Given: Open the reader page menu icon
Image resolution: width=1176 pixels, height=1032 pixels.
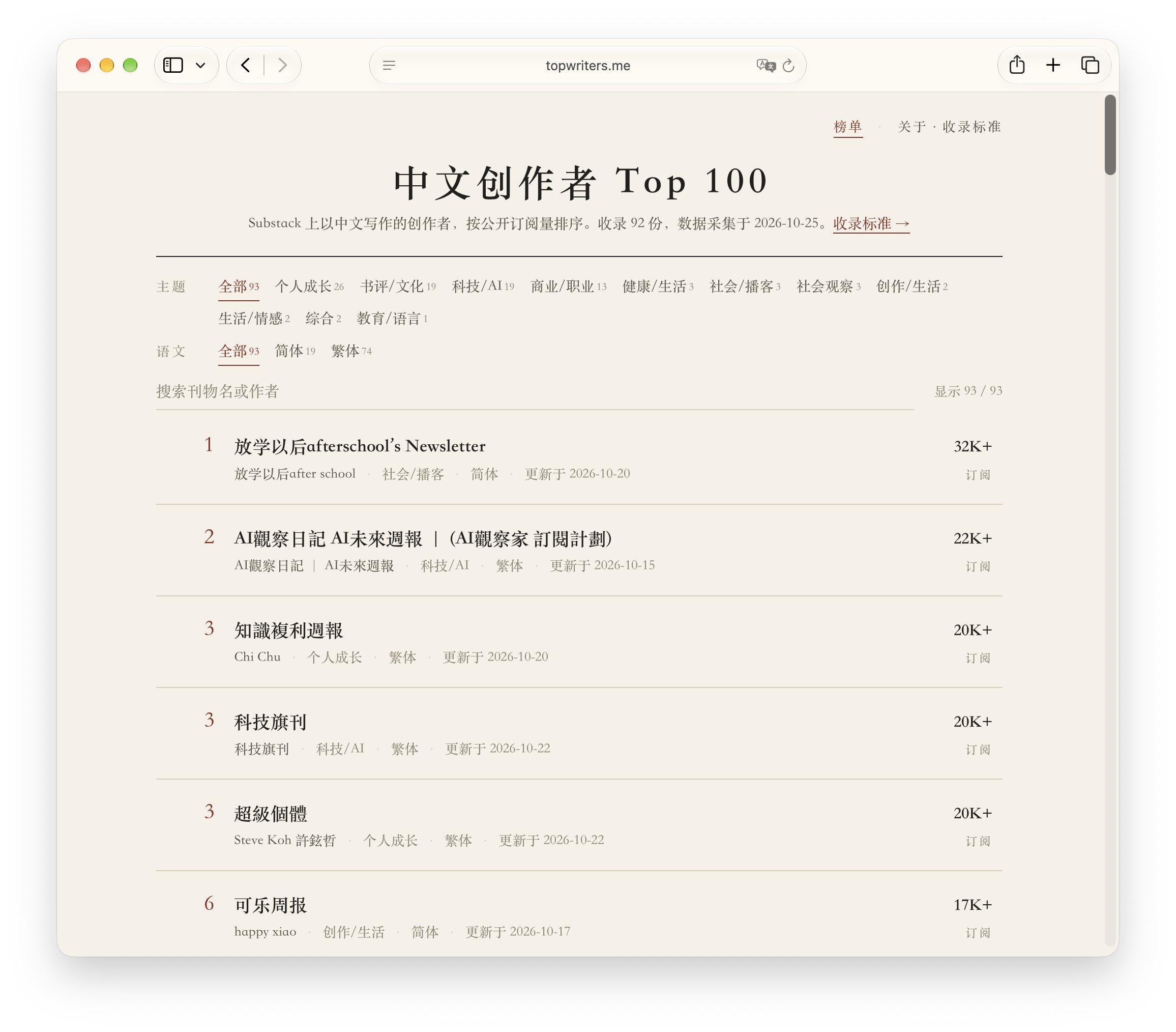Looking at the screenshot, I should click(389, 65).
